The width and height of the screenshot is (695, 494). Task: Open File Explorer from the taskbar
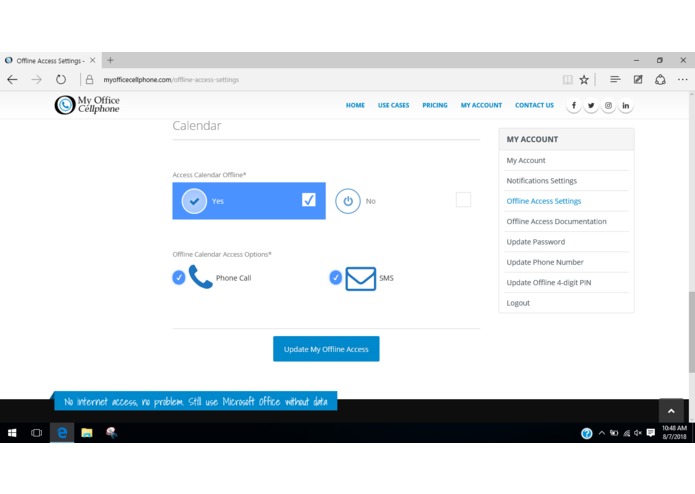pos(87,433)
